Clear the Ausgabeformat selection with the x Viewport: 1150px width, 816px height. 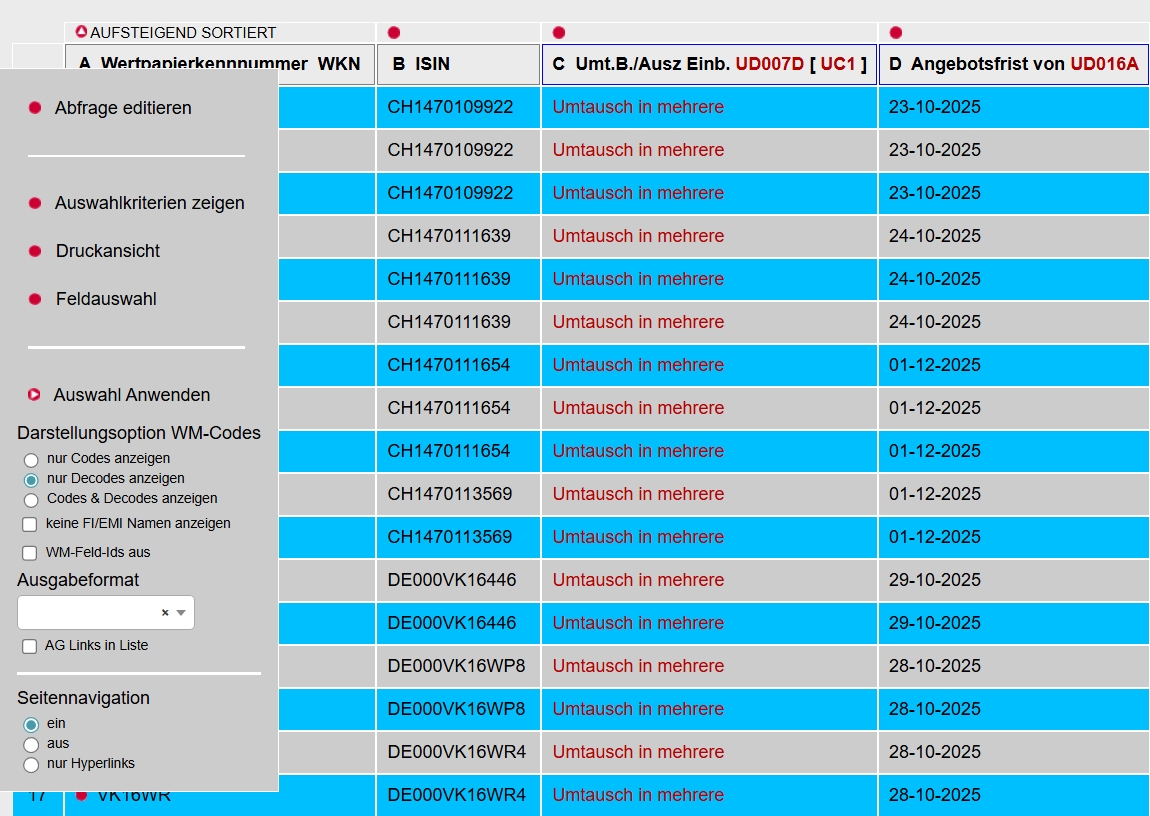[165, 613]
